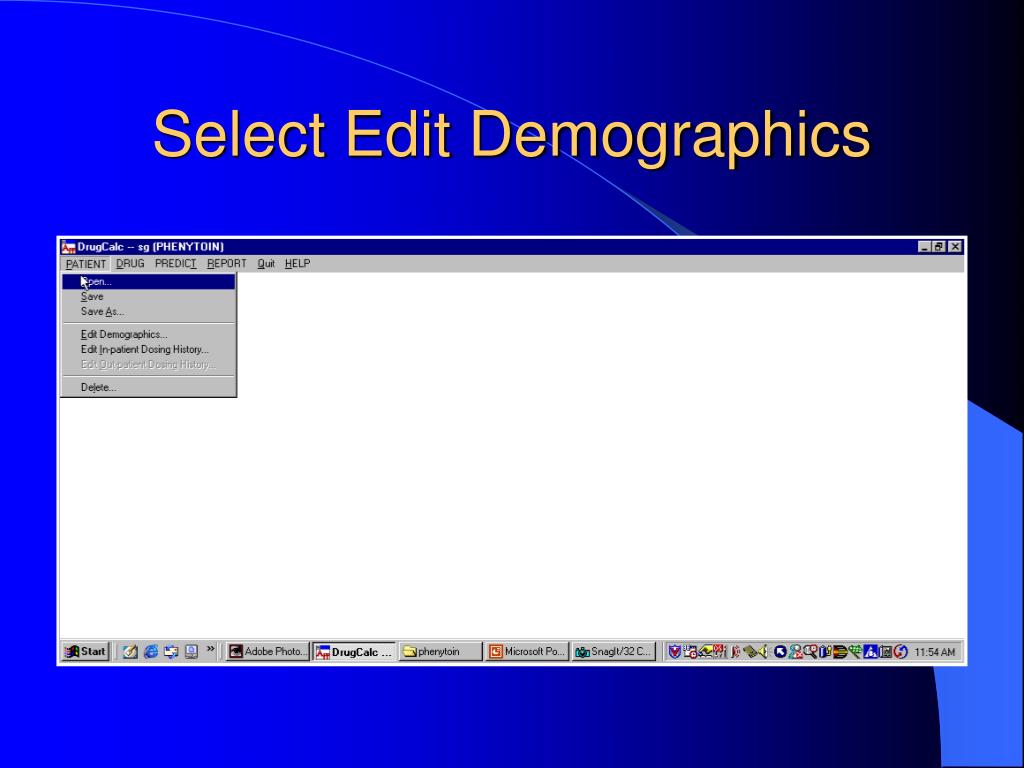Switch to Microsoft Po... taskbar button
Image resolution: width=1024 pixels, height=768 pixels.
click(527, 651)
